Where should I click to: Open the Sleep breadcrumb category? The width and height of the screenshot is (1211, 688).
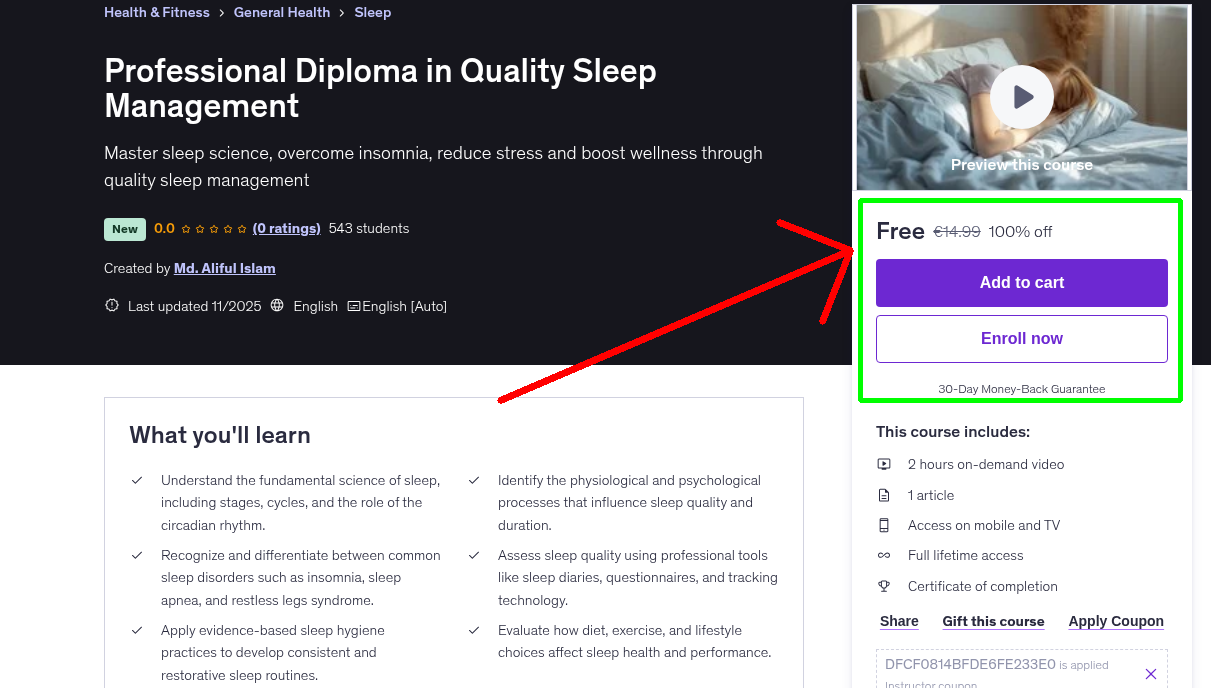(x=372, y=12)
